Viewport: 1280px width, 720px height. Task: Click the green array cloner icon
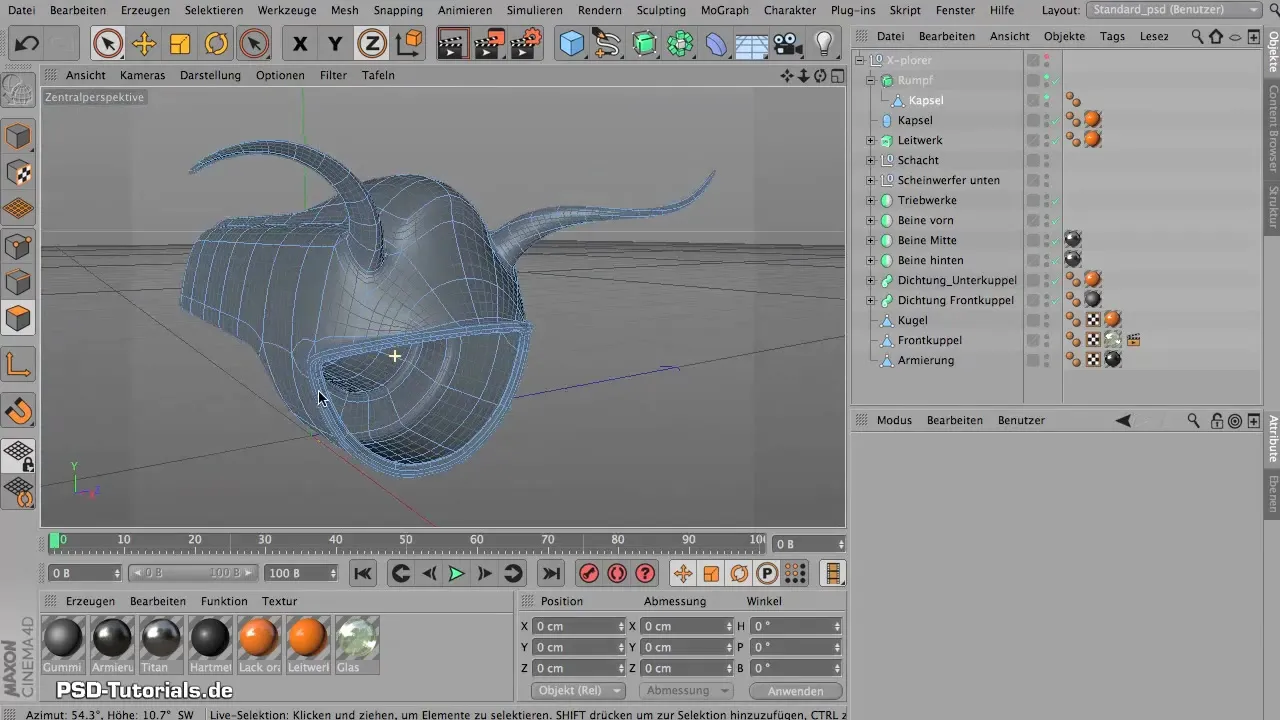coord(680,44)
